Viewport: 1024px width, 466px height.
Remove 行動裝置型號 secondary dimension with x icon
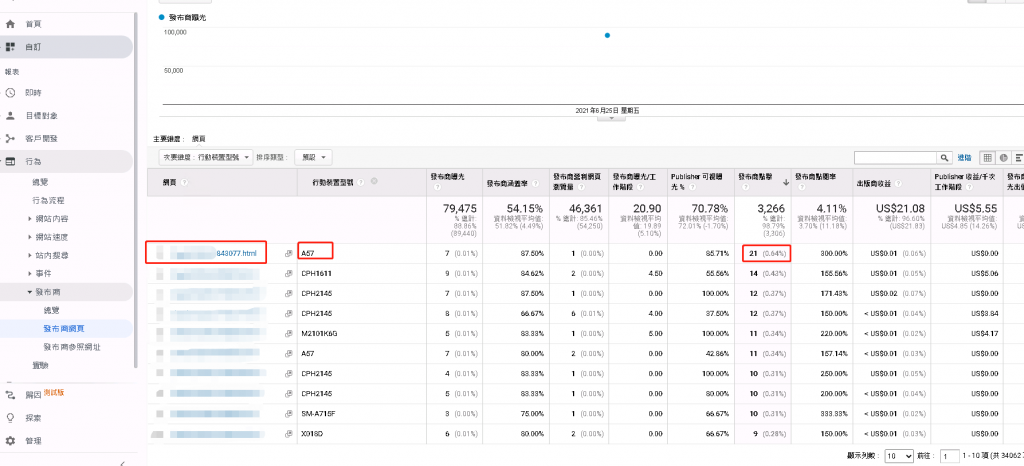click(x=374, y=181)
